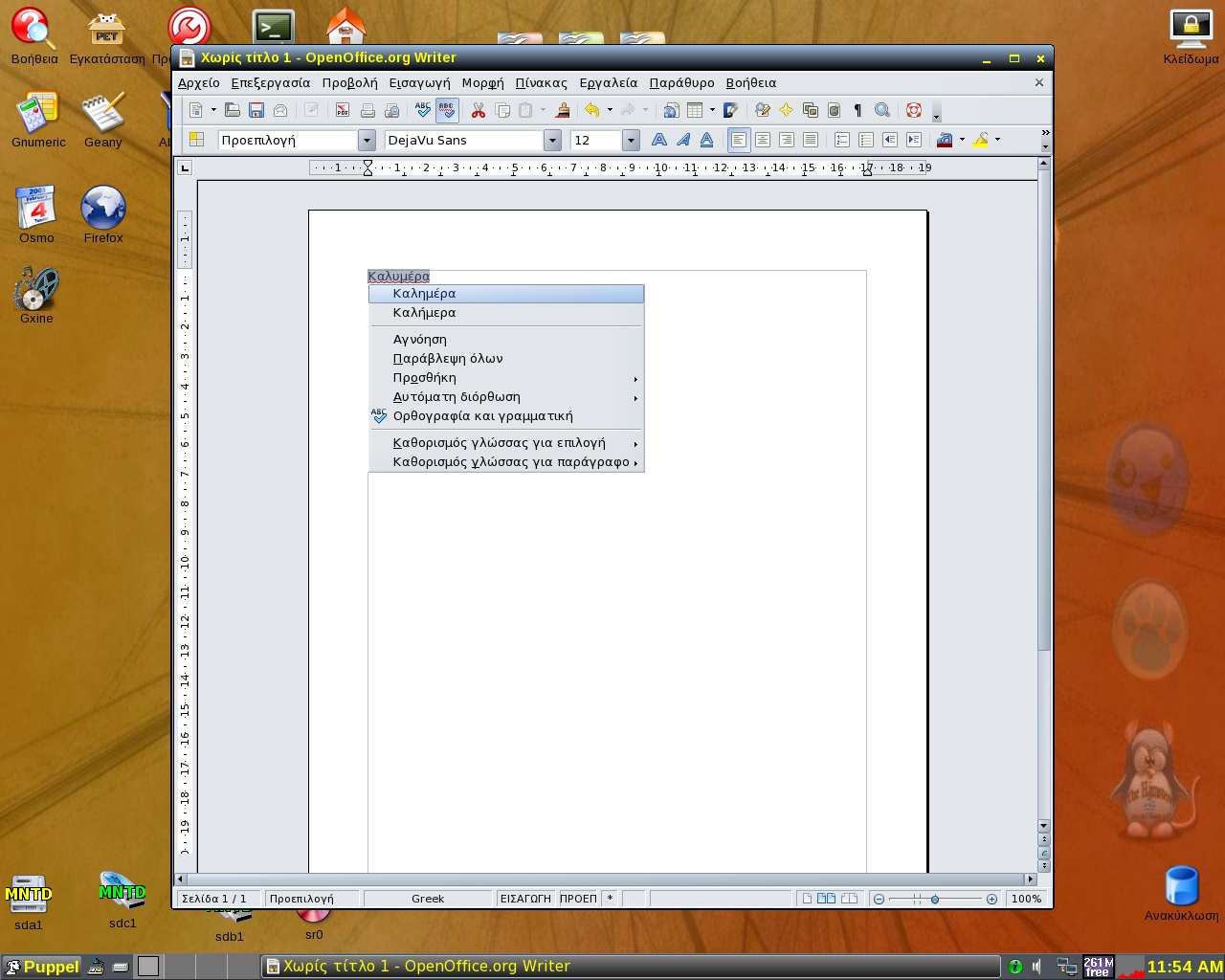Set Align Left paragraph alignment

click(739, 140)
